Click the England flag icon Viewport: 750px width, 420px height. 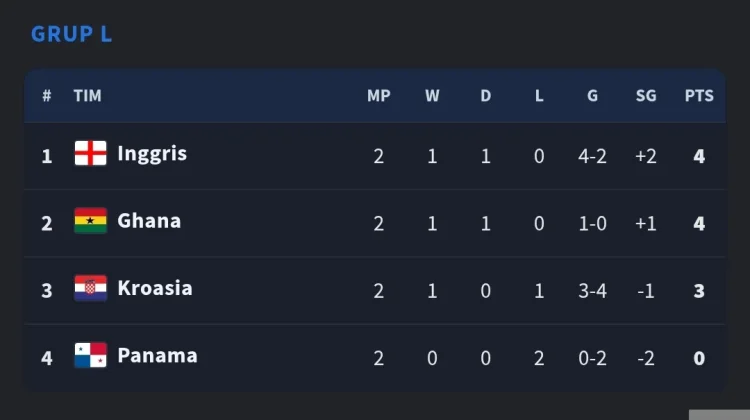point(90,153)
